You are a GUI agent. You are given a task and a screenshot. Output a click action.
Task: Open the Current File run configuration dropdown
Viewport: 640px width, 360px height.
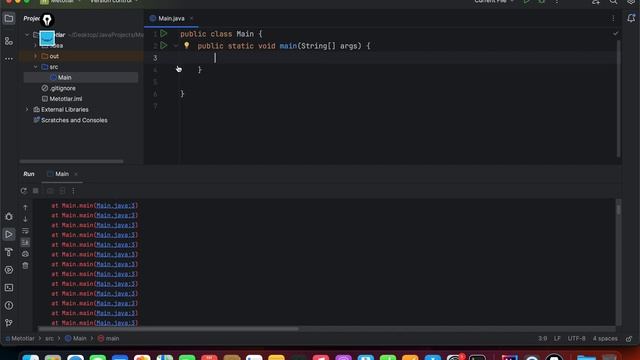(x=494, y=2)
